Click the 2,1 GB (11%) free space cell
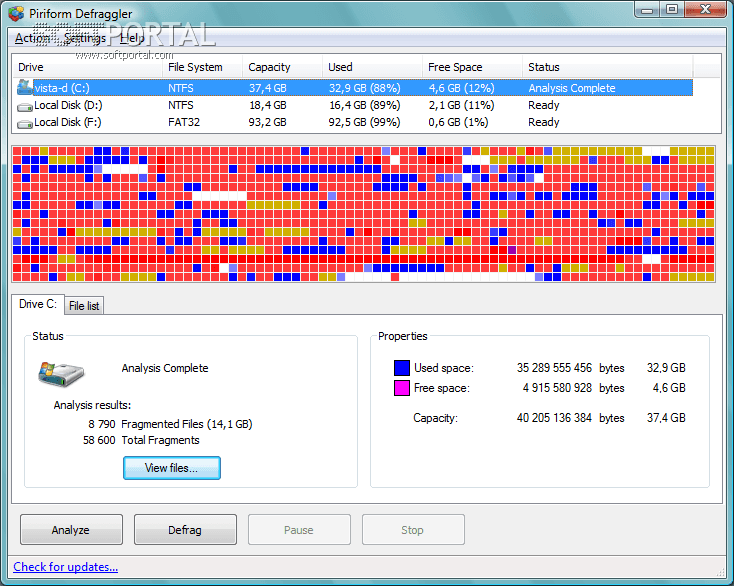Screen dimensions: 734x586 (461, 105)
